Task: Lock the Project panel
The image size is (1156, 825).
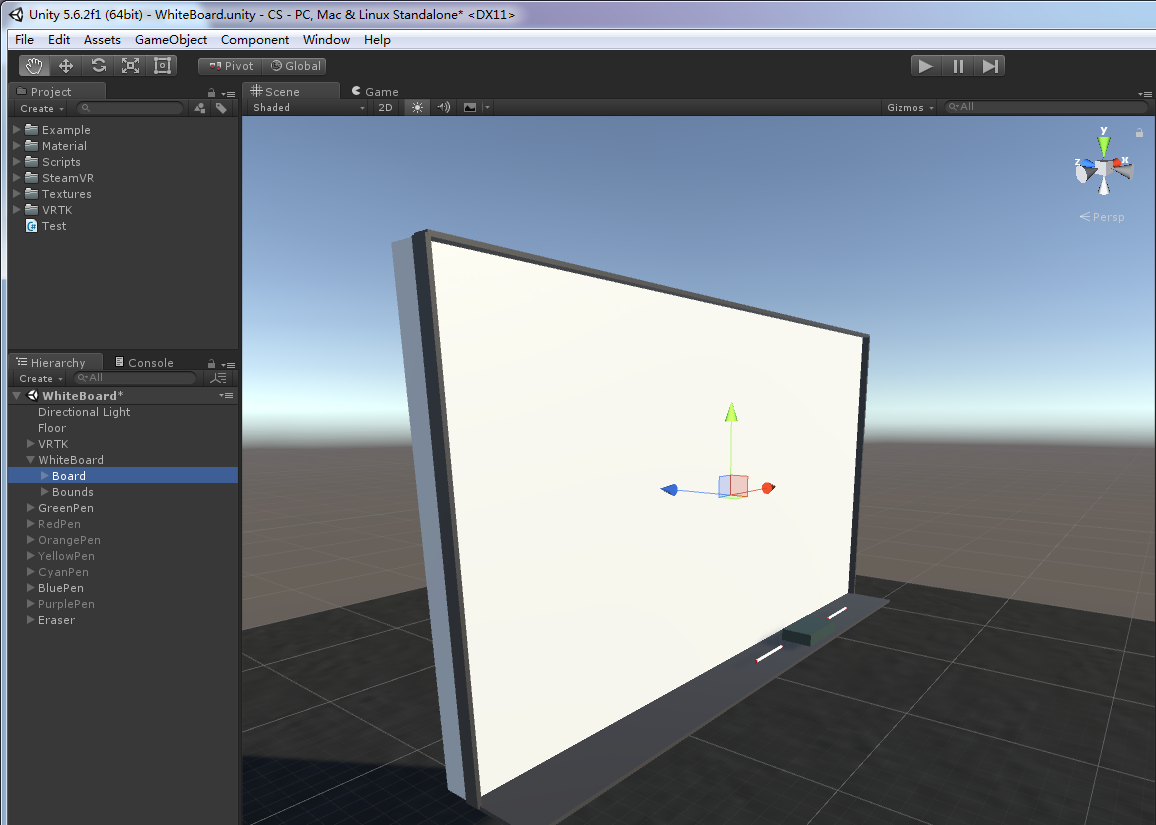Action: tap(212, 93)
